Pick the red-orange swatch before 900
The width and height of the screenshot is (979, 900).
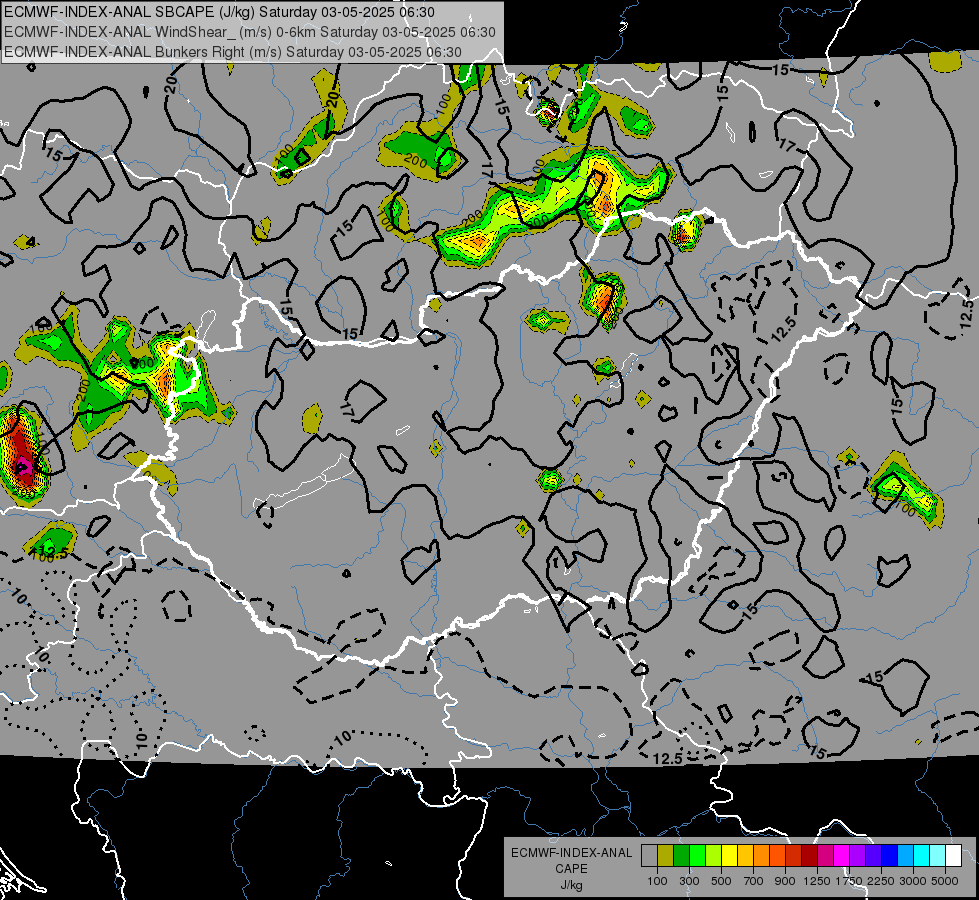777,856
